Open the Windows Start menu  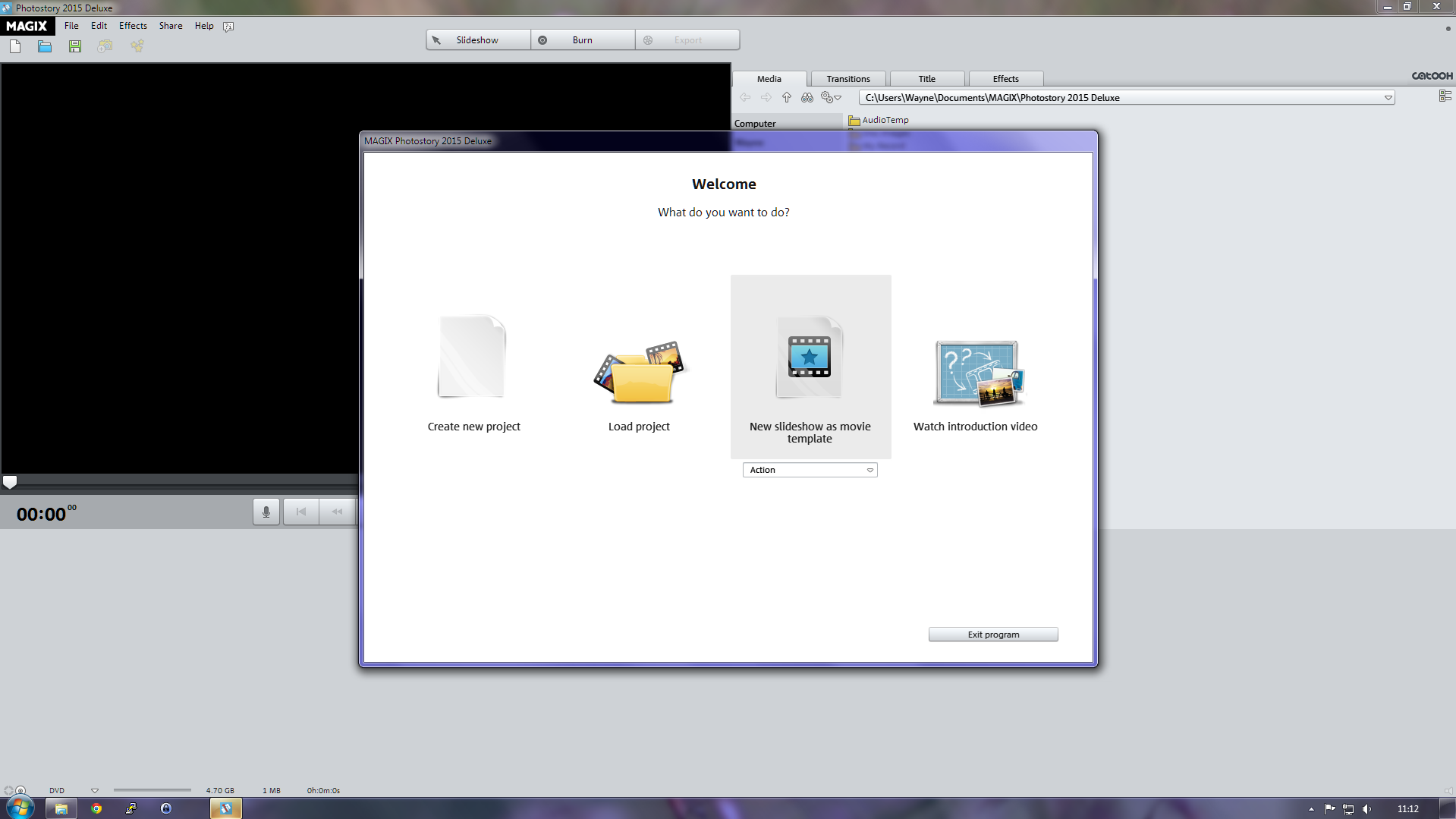coord(20,808)
